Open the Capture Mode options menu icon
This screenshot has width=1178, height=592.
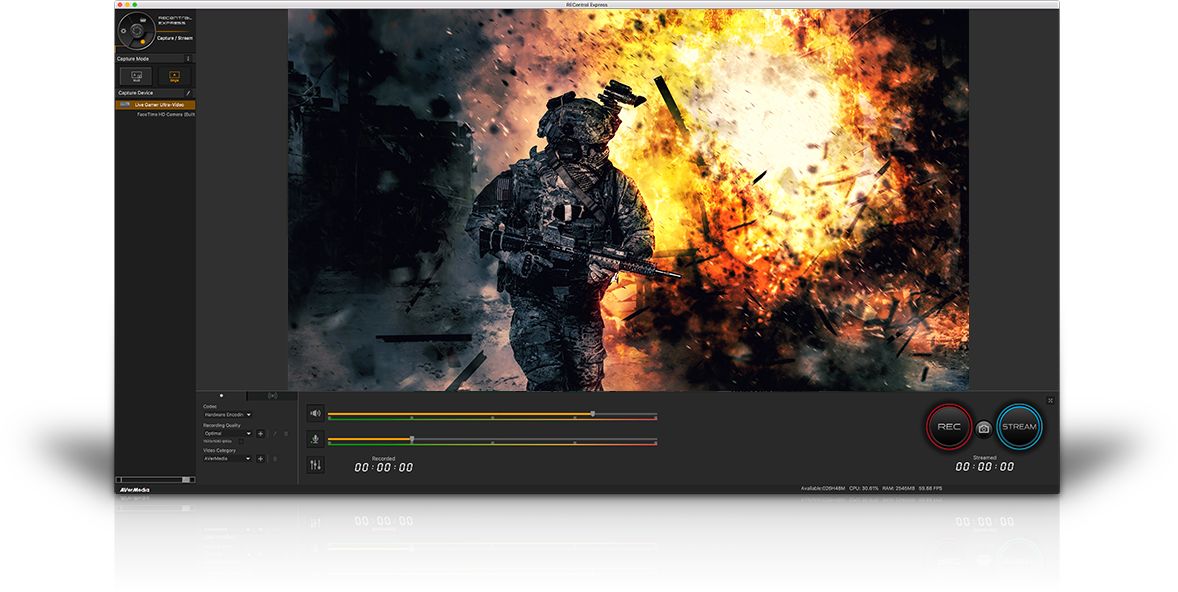(188, 59)
